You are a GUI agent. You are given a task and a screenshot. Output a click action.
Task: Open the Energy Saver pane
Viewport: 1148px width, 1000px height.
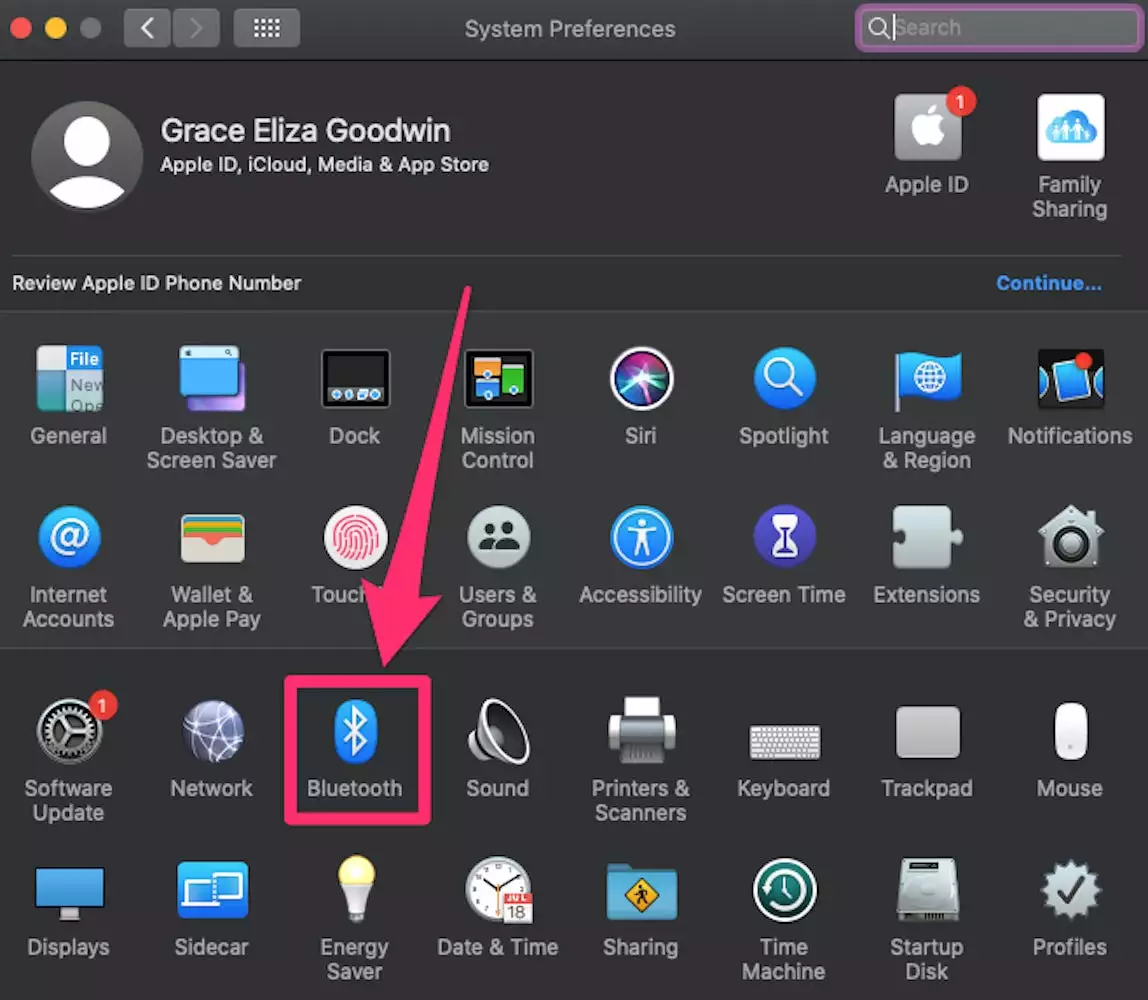355,891
